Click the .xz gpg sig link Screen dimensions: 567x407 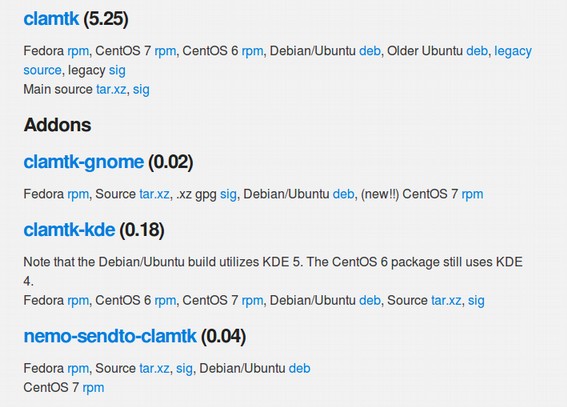coord(228,194)
